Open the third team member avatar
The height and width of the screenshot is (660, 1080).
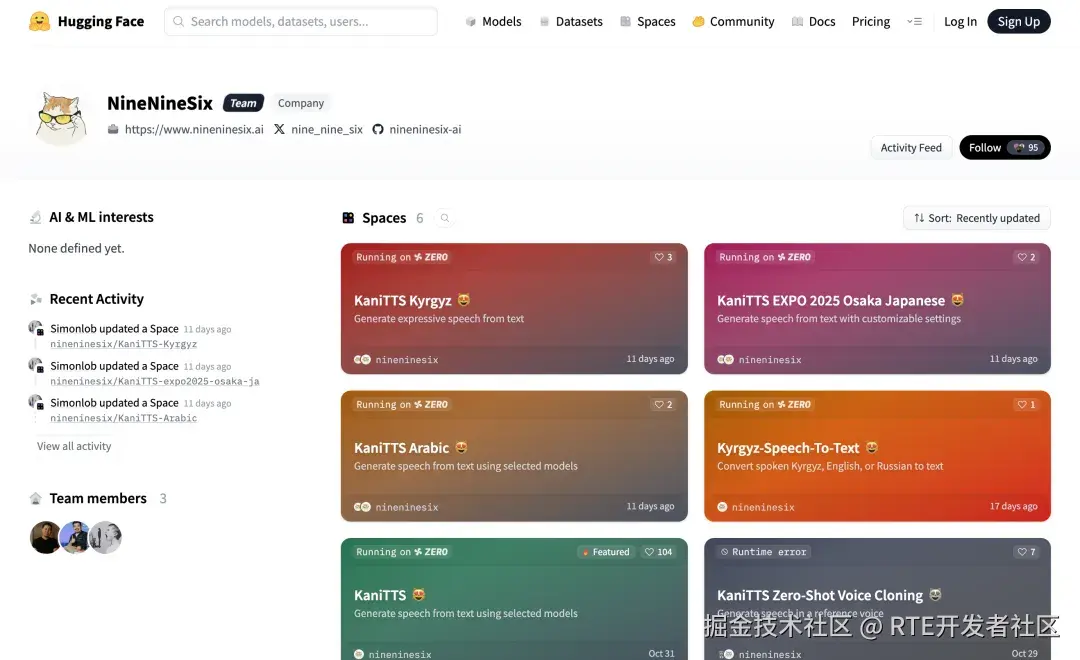coord(105,537)
